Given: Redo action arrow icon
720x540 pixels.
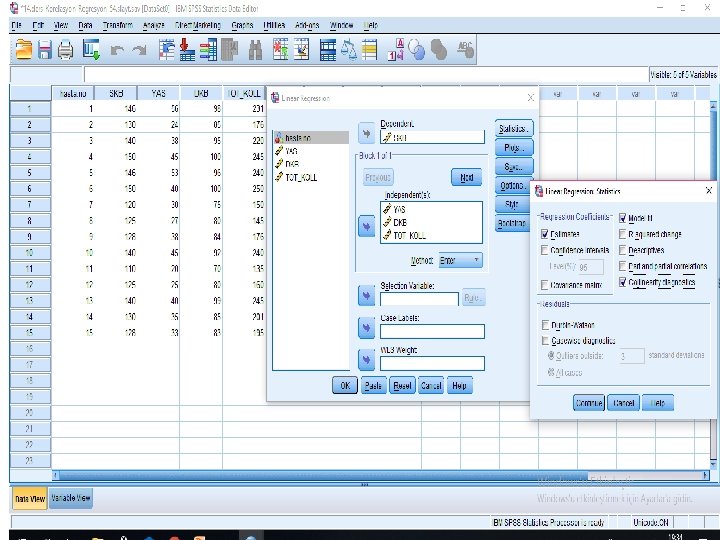Looking at the screenshot, I should (139, 50).
